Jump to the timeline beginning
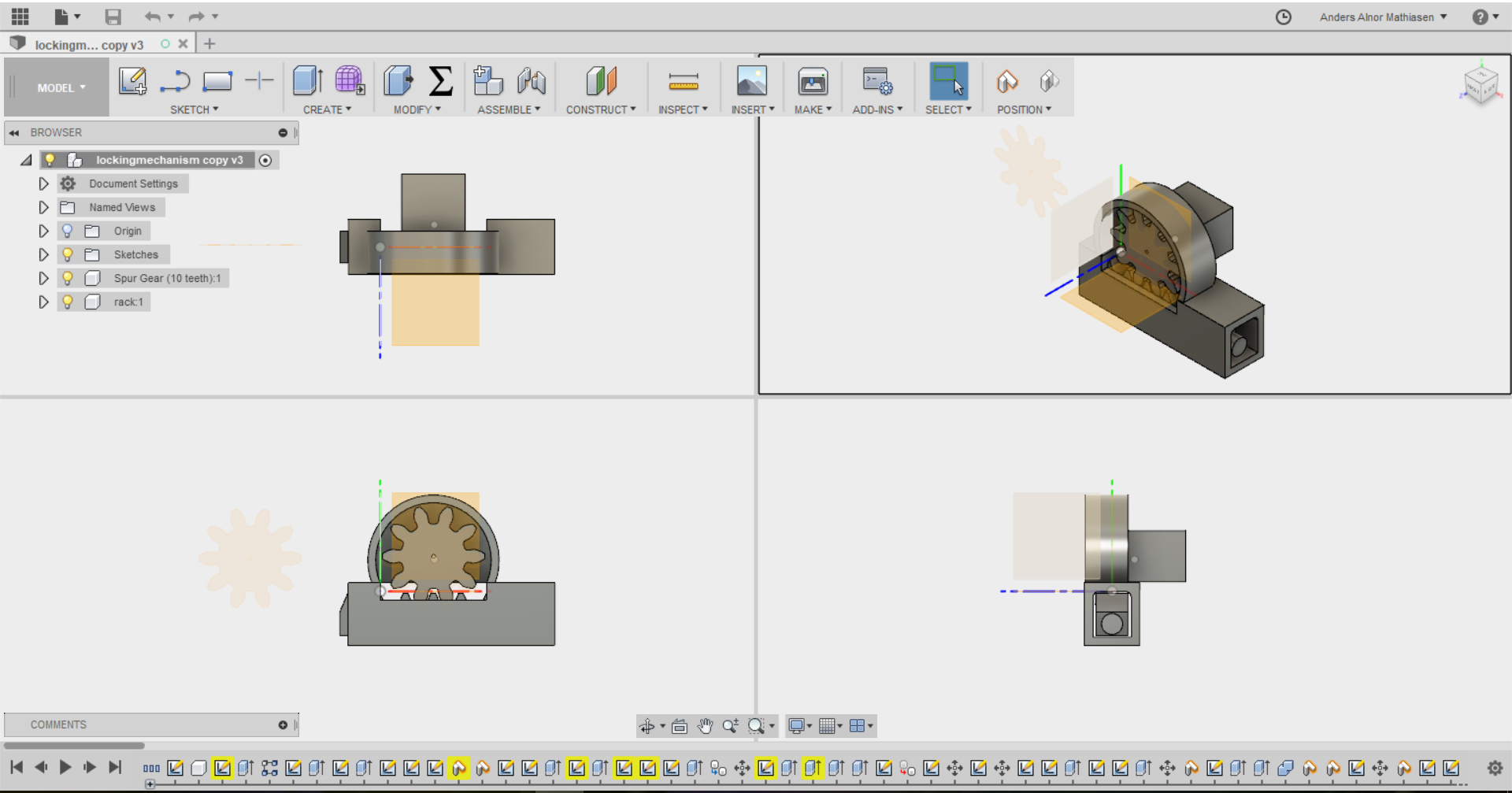 point(17,767)
